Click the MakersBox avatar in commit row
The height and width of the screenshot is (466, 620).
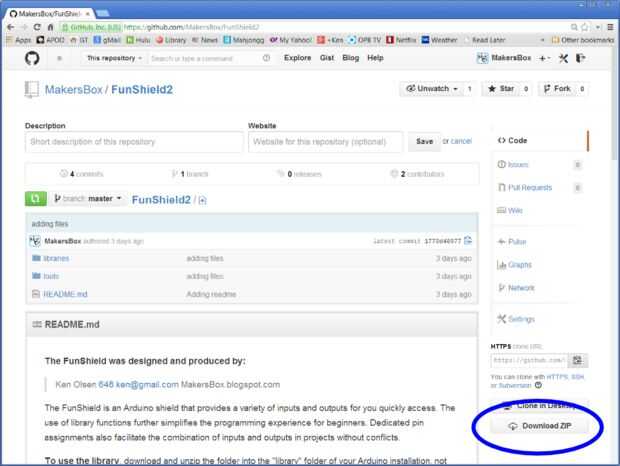coord(35,241)
